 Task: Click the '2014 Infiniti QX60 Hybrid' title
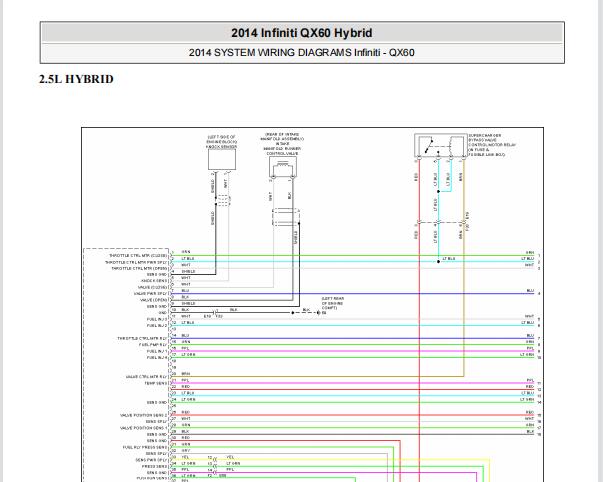[x=302, y=33]
